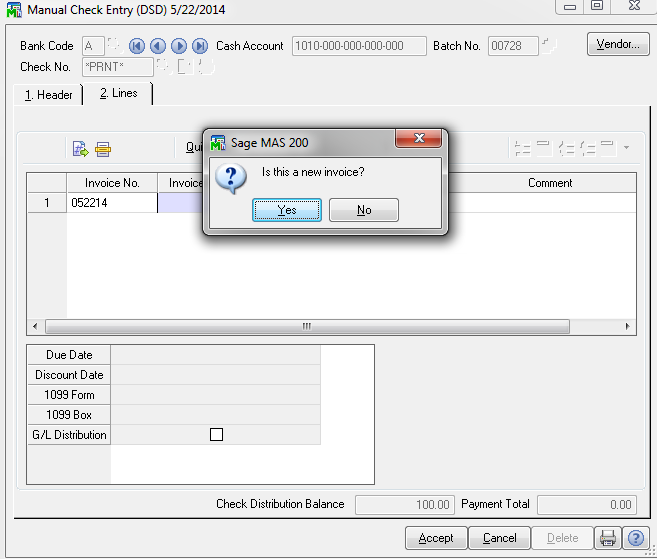This screenshot has height=559, width=657.
Task: Select the Lines tab
Action: click(x=117, y=93)
